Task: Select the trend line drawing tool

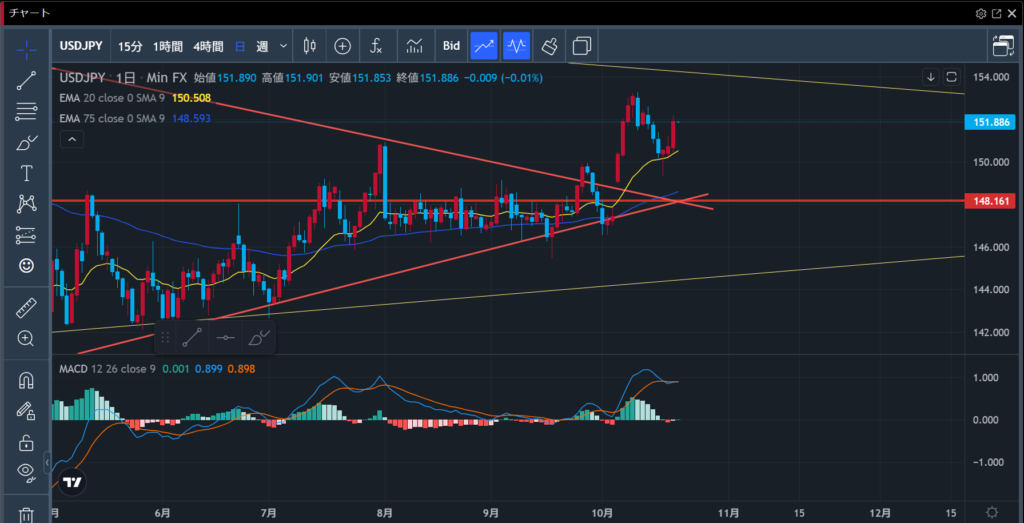Action: pos(27,81)
